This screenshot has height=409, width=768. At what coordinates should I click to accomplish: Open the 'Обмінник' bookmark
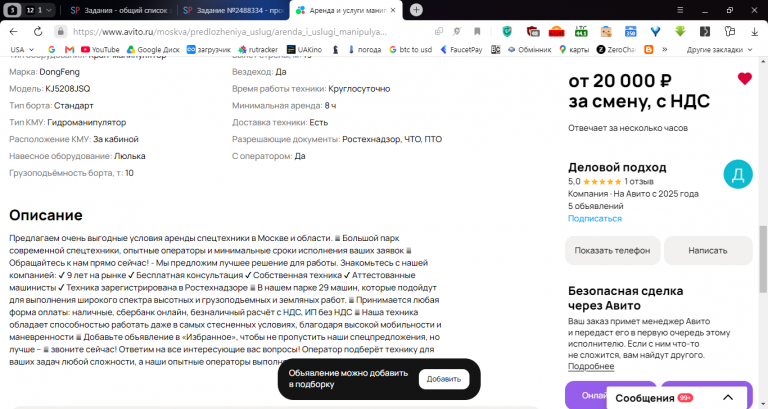click(529, 49)
